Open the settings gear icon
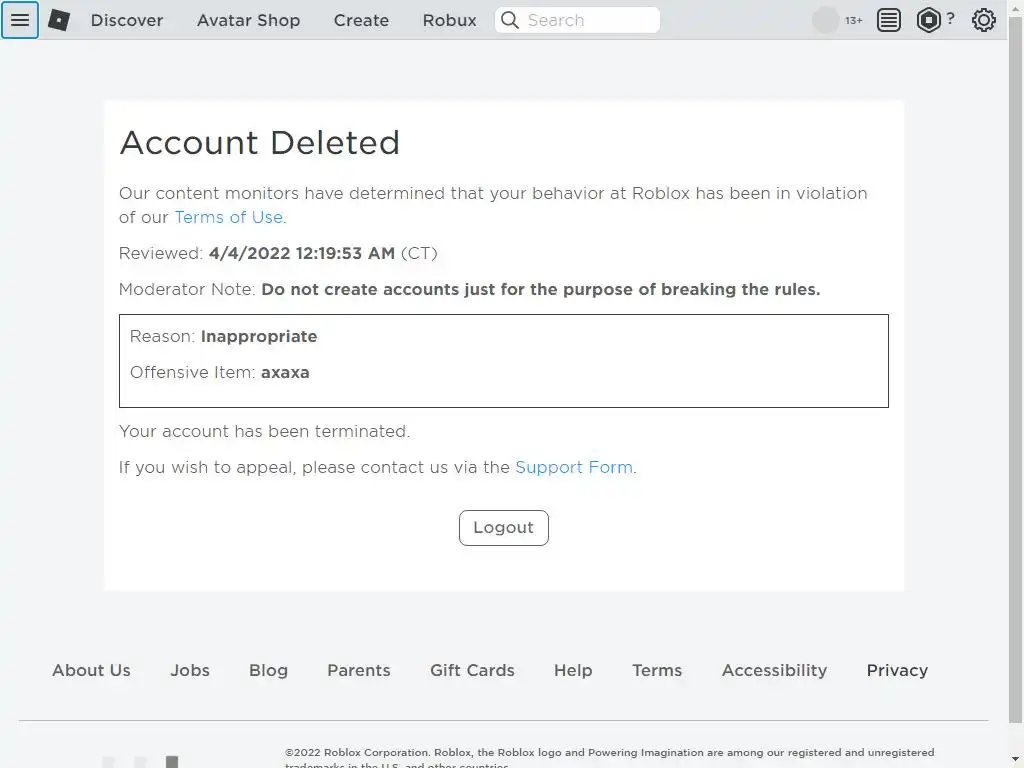Viewport: 1024px width, 768px height. coord(984,20)
